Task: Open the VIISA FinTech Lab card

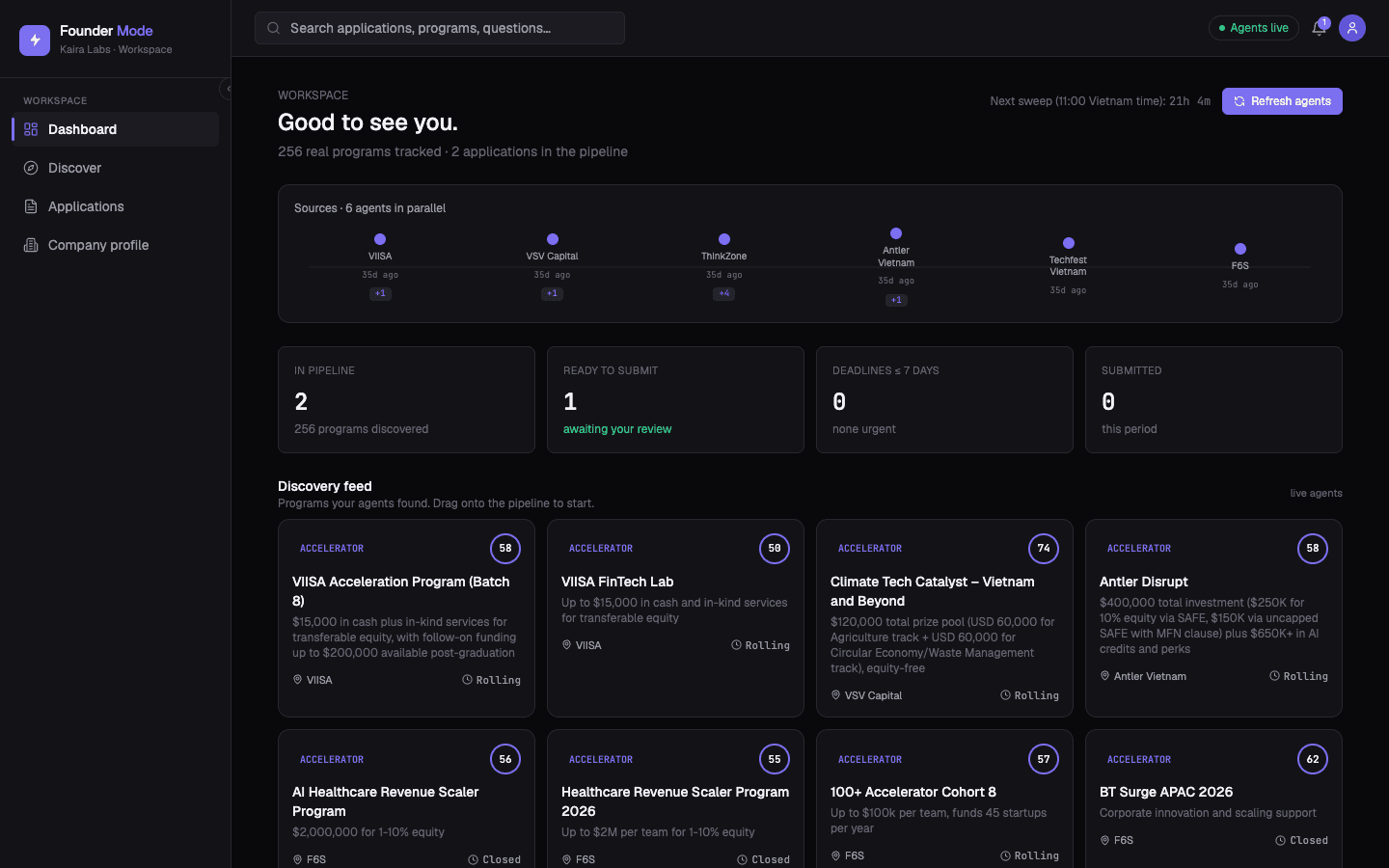Action: pos(675,618)
